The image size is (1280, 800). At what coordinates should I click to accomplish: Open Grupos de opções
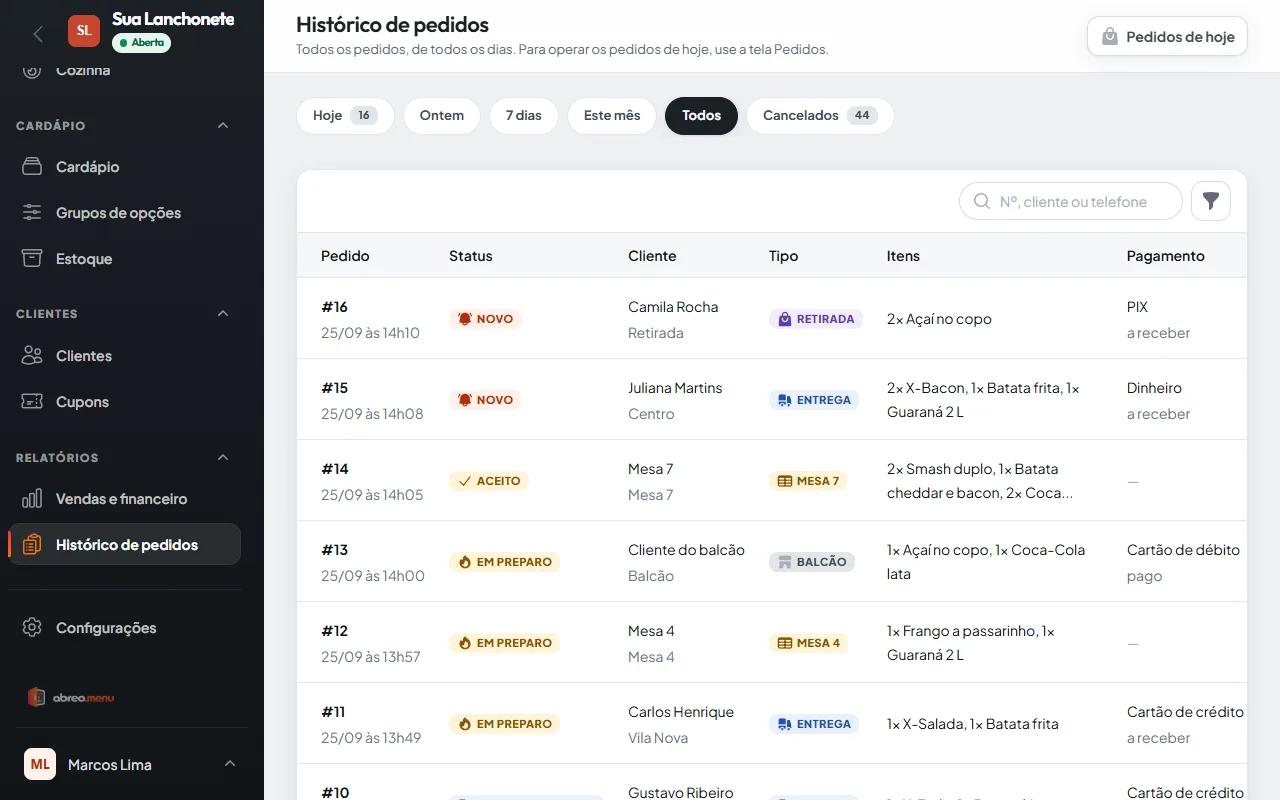124,213
